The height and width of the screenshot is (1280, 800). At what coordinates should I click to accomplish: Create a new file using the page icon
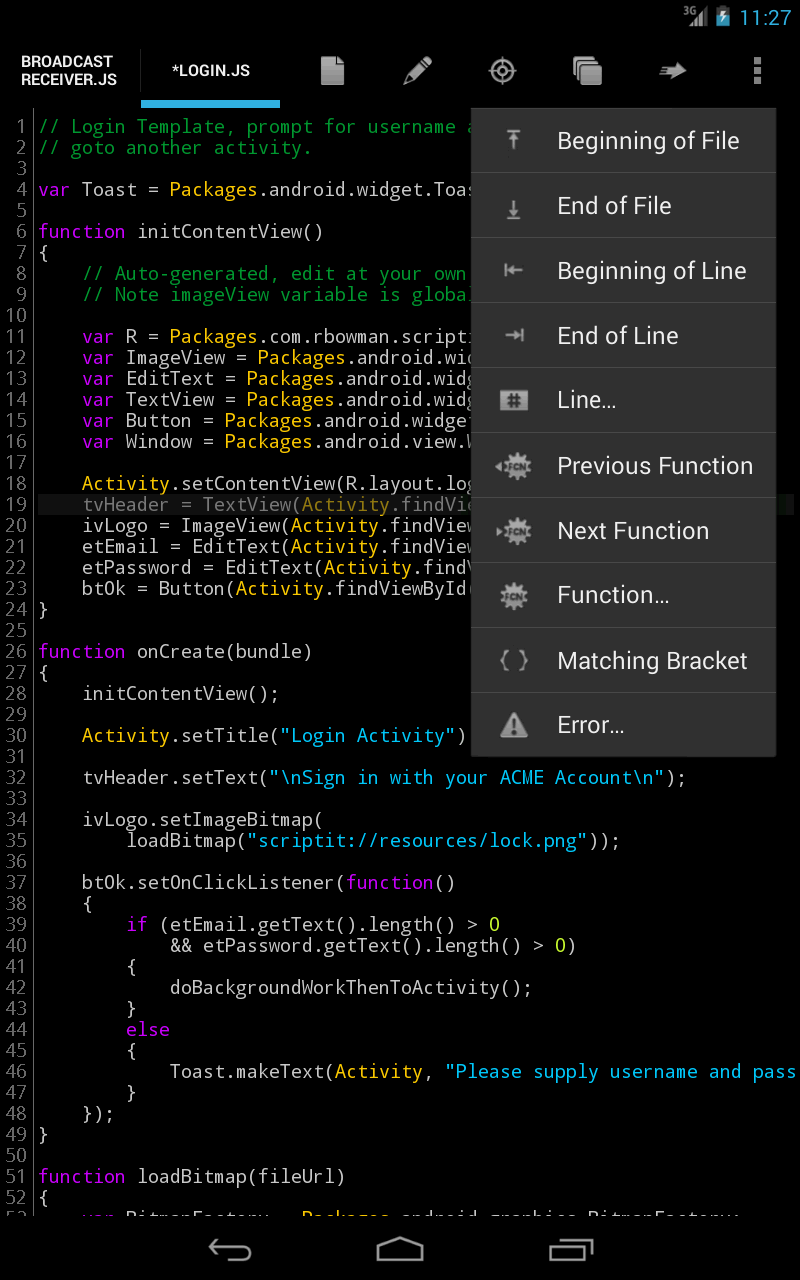click(332, 71)
